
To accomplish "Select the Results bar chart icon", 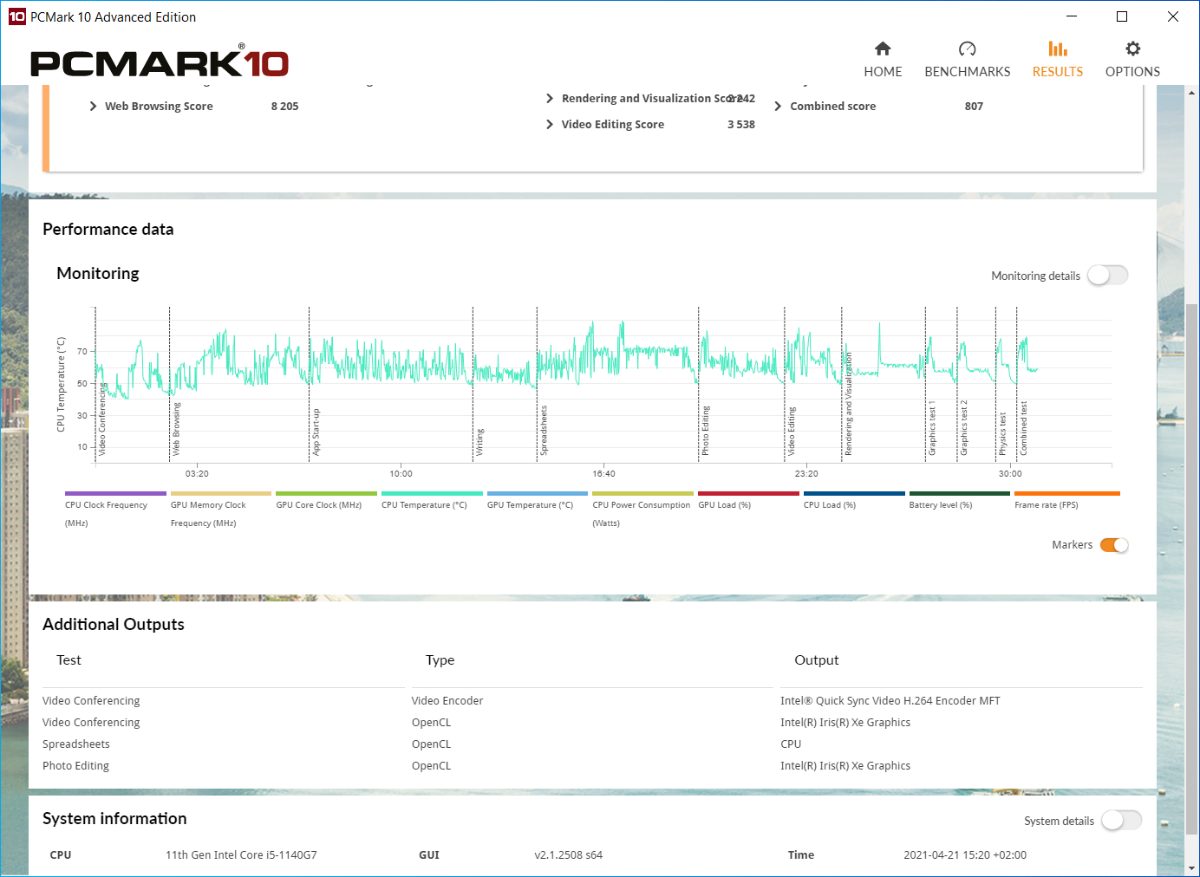I will 1057,50.
